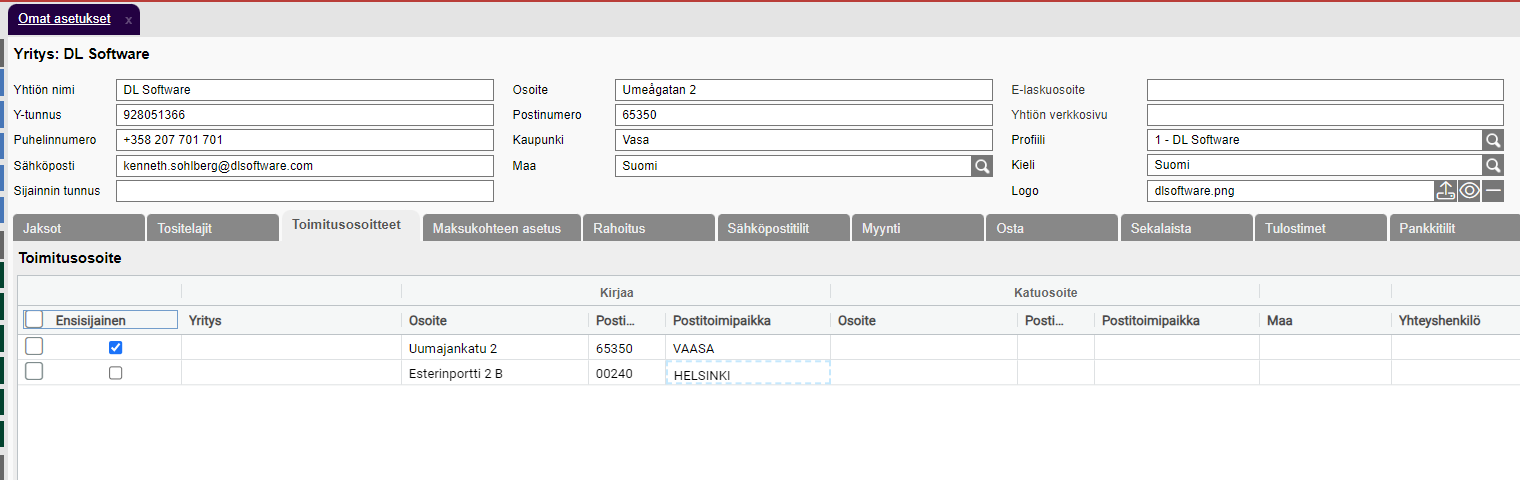Close the Omat asetukset tab
The height and width of the screenshot is (480, 1520).
coord(128,20)
